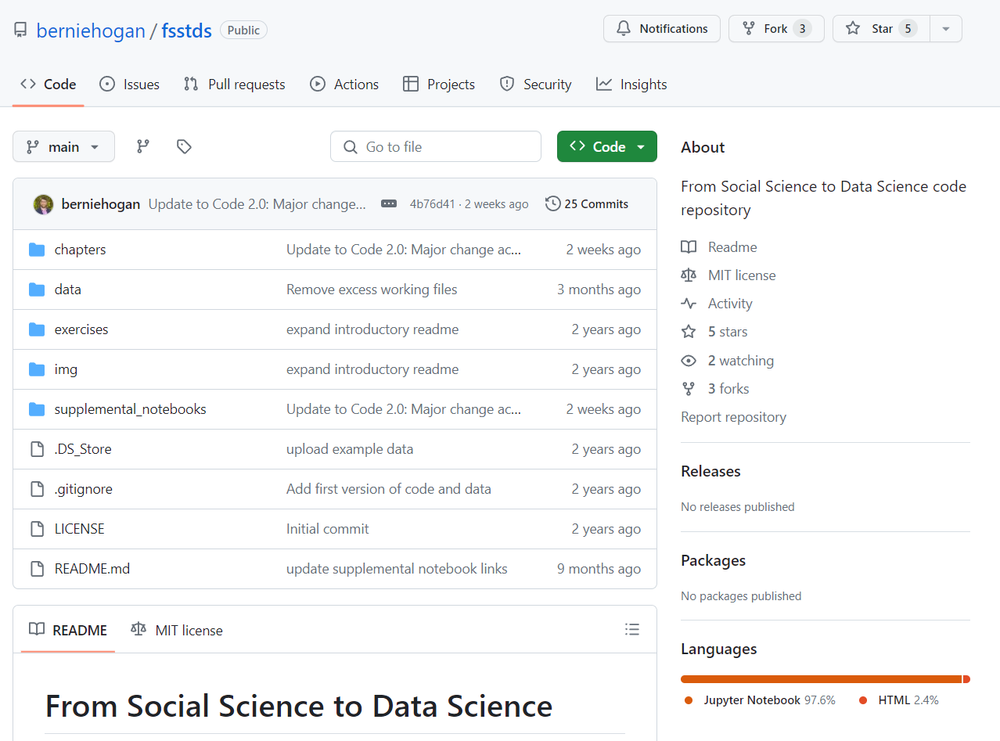Screen dimensions: 1000x741
Task: Open the 'Remove excess working files' commit
Action: (x=372, y=290)
